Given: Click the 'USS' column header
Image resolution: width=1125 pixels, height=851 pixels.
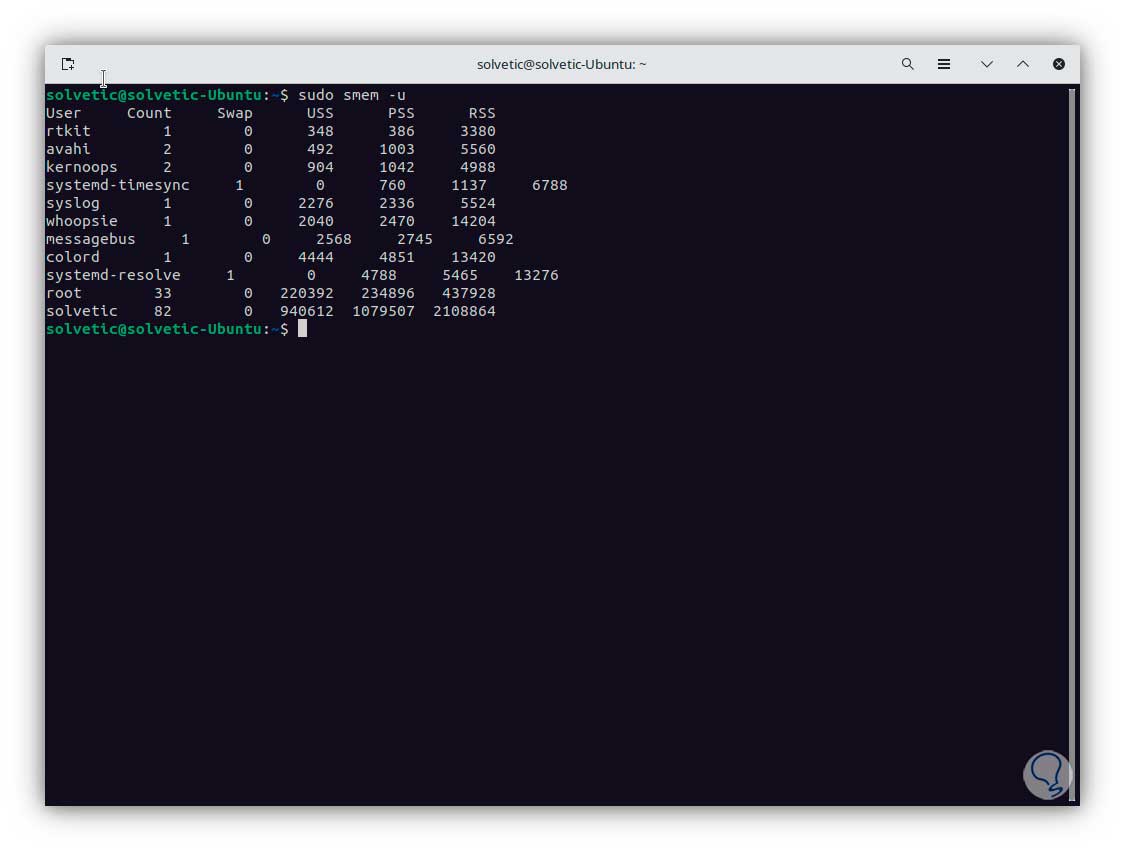Looking at the screenshot, I should click(320, 113).
